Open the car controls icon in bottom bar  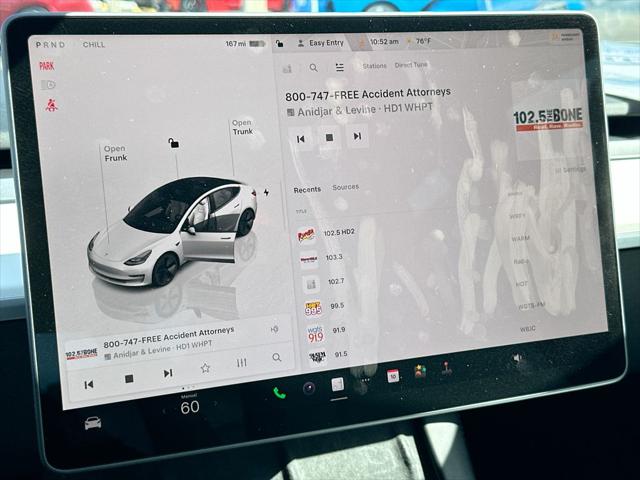93,423
